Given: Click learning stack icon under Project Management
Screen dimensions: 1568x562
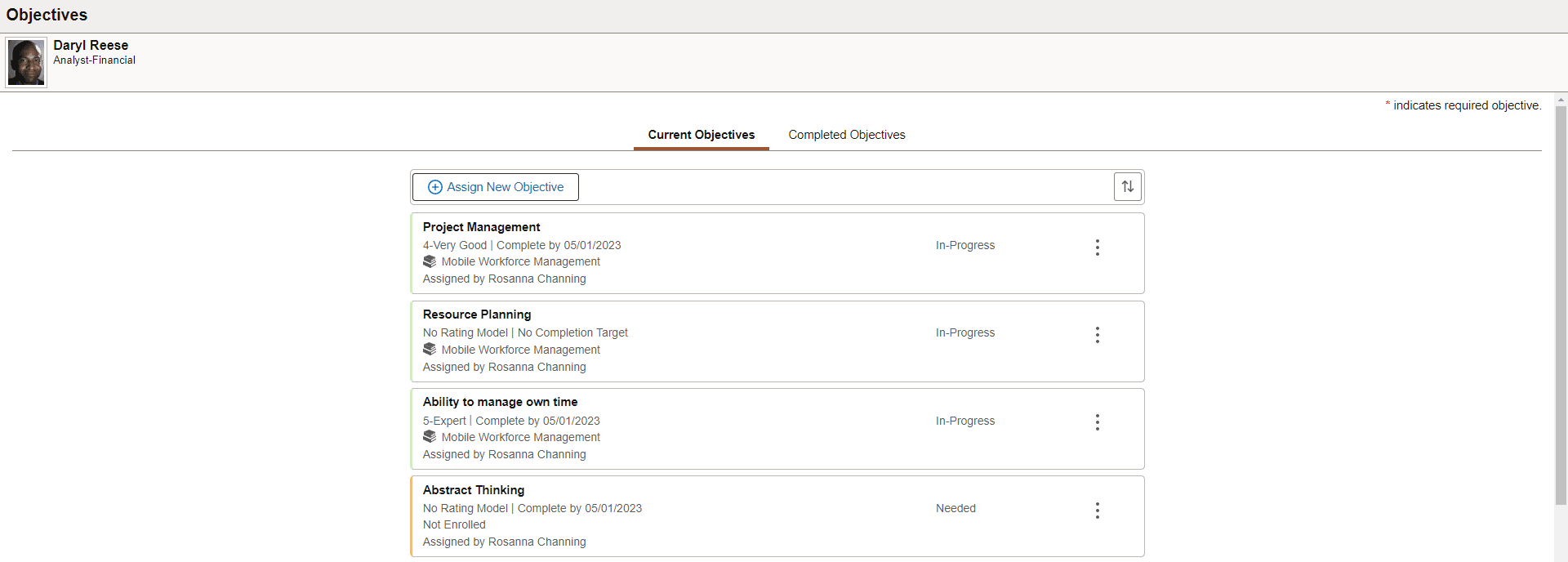Looking at the screenshot, I should click(x=430, y=261).
